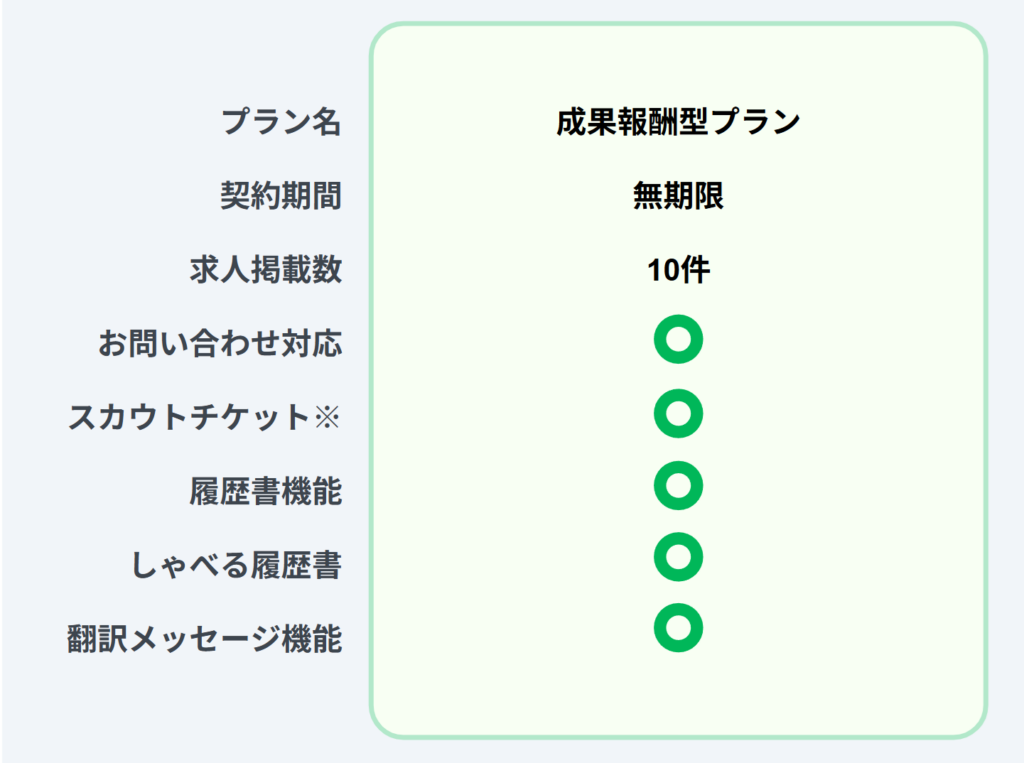Select the 翻訳メッセージ機能 label
1024x763 pixels.
tap(205, 638)
